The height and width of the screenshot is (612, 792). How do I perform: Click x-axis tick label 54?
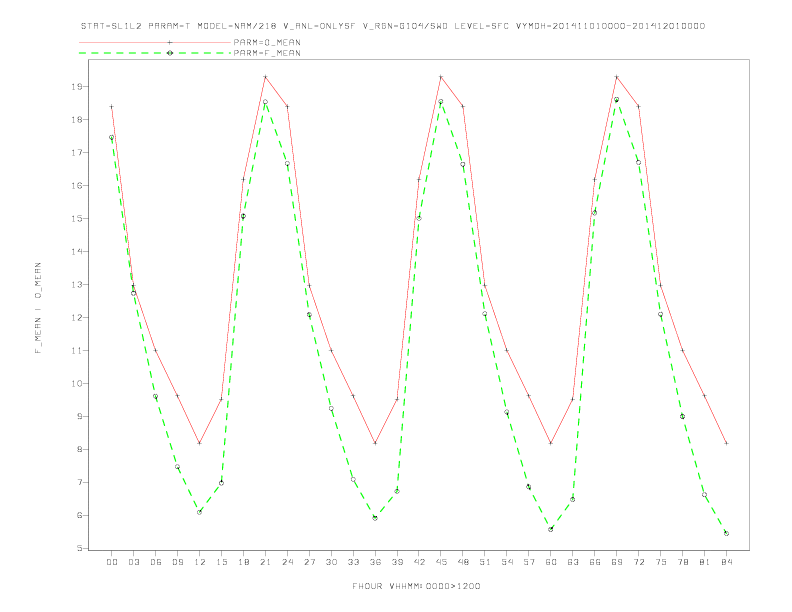pyautogui.click(x=507, y=562)
